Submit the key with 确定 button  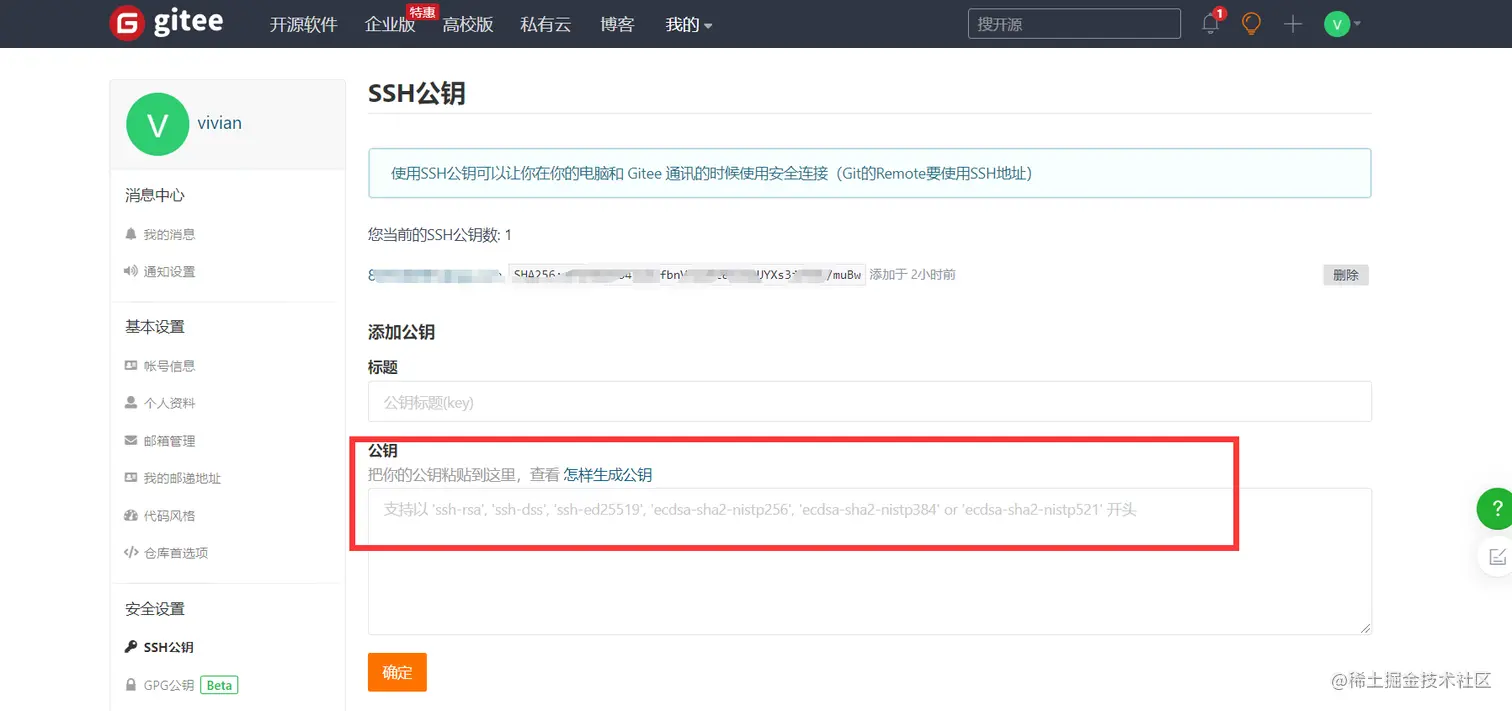pos(397,672)
